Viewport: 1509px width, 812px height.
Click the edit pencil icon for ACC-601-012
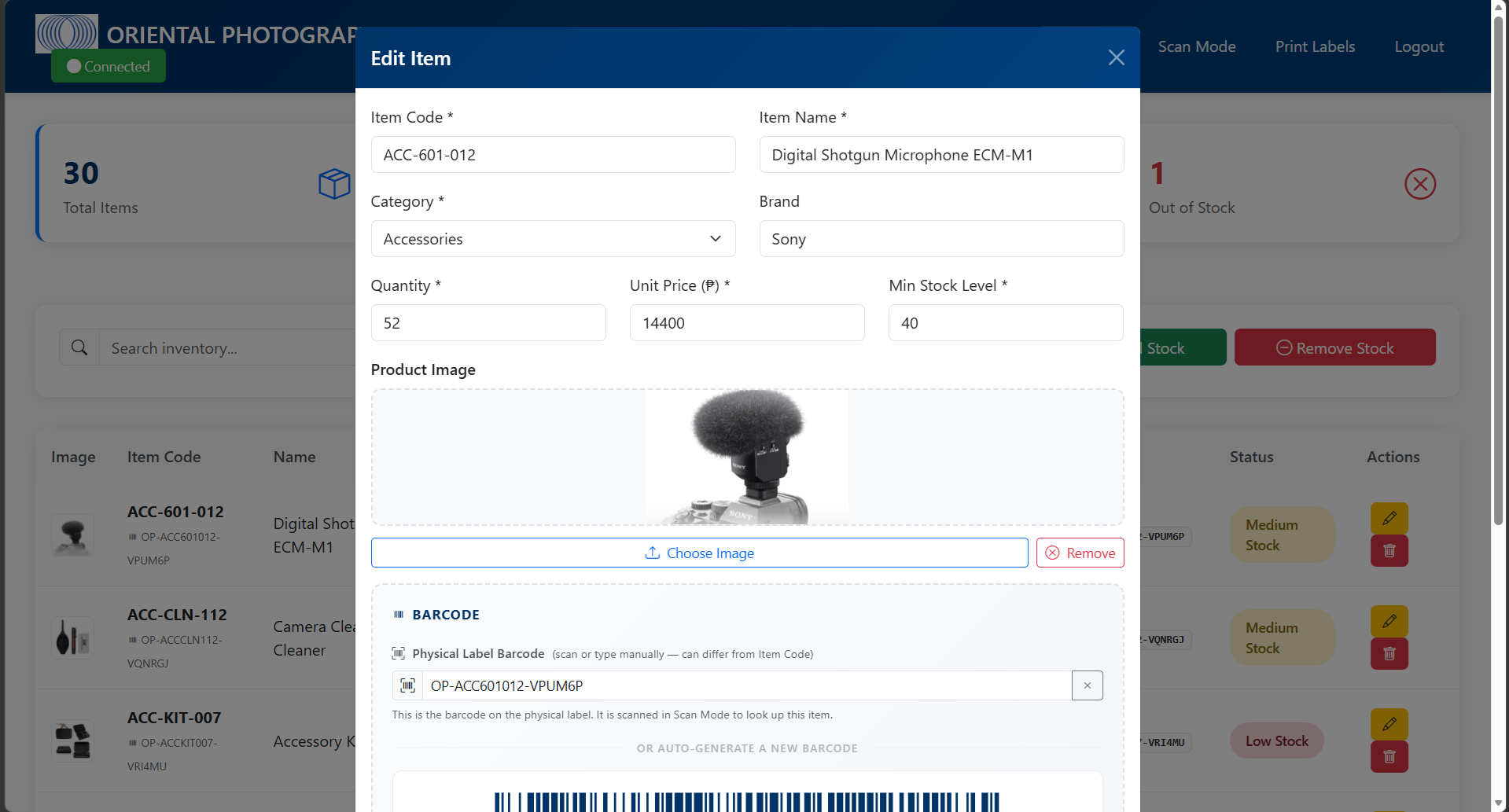[x=1389, y=518]
